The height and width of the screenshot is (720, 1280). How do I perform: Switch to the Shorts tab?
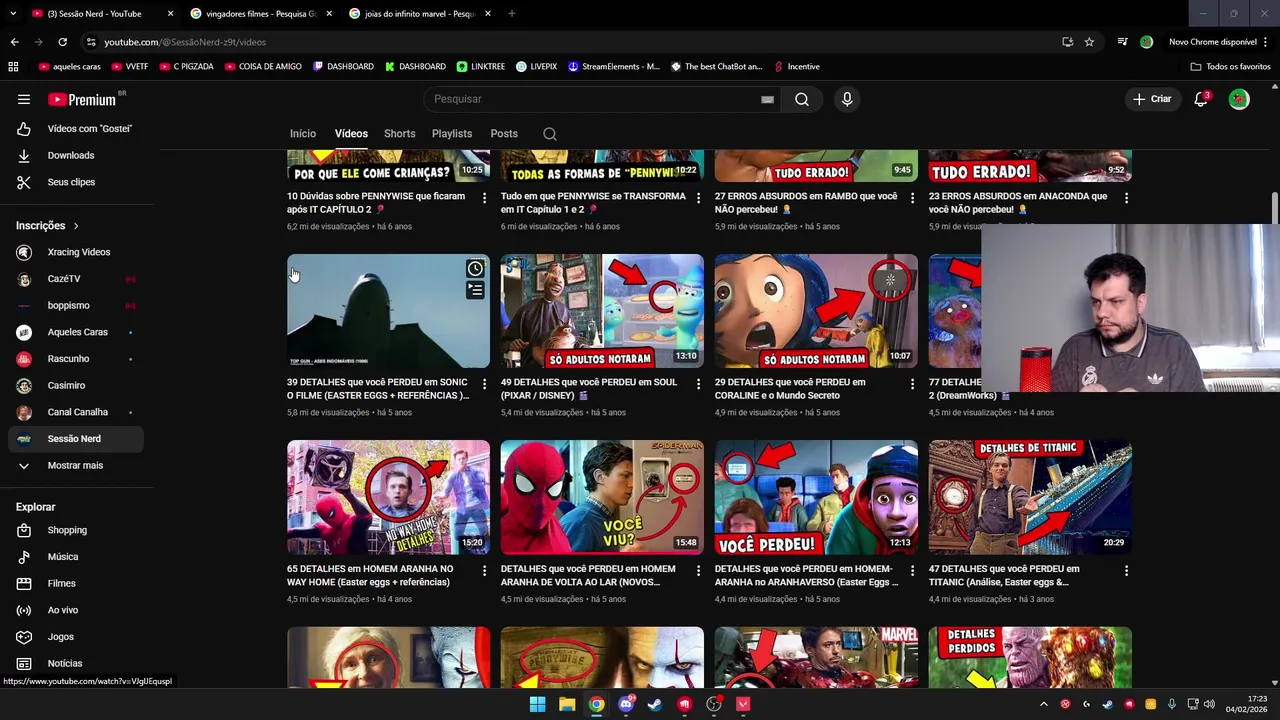click(x=399, y=134)
